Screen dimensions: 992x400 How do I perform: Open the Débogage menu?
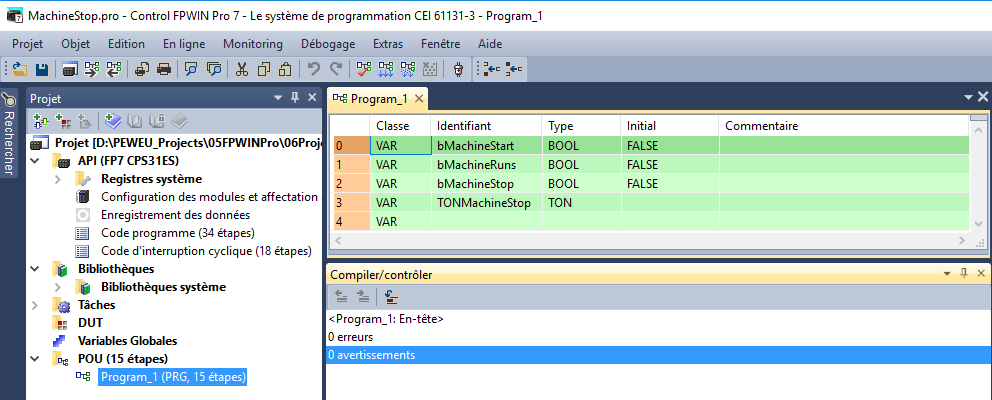pos(328,44)
